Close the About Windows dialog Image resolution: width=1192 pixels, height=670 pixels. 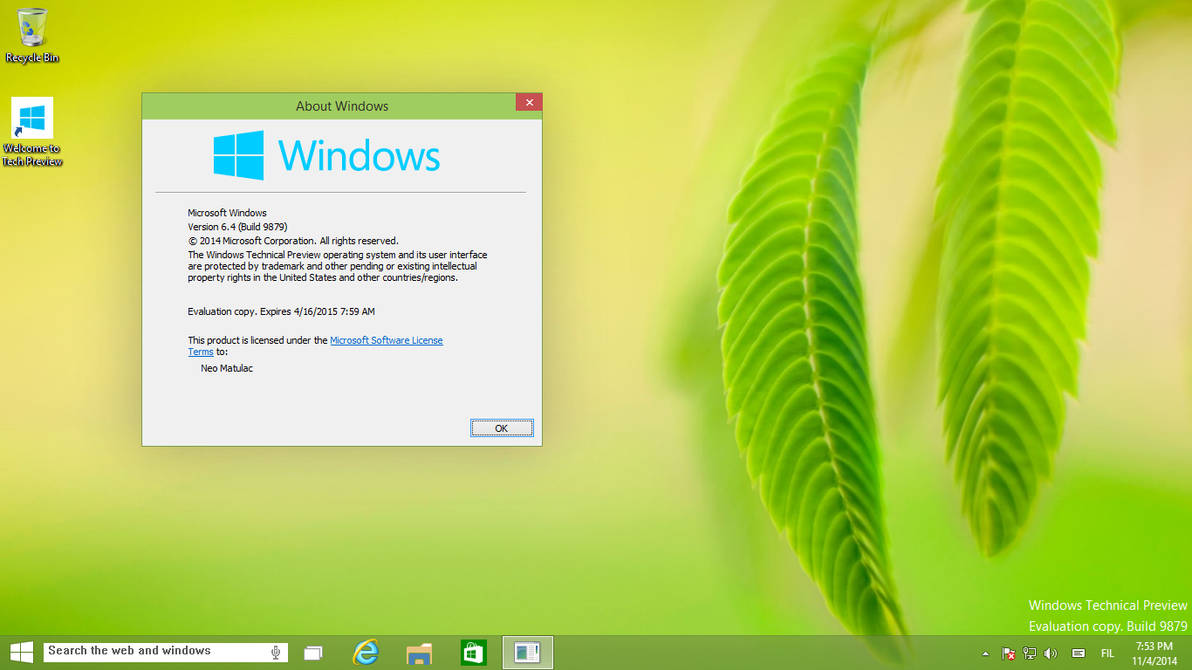529,103
